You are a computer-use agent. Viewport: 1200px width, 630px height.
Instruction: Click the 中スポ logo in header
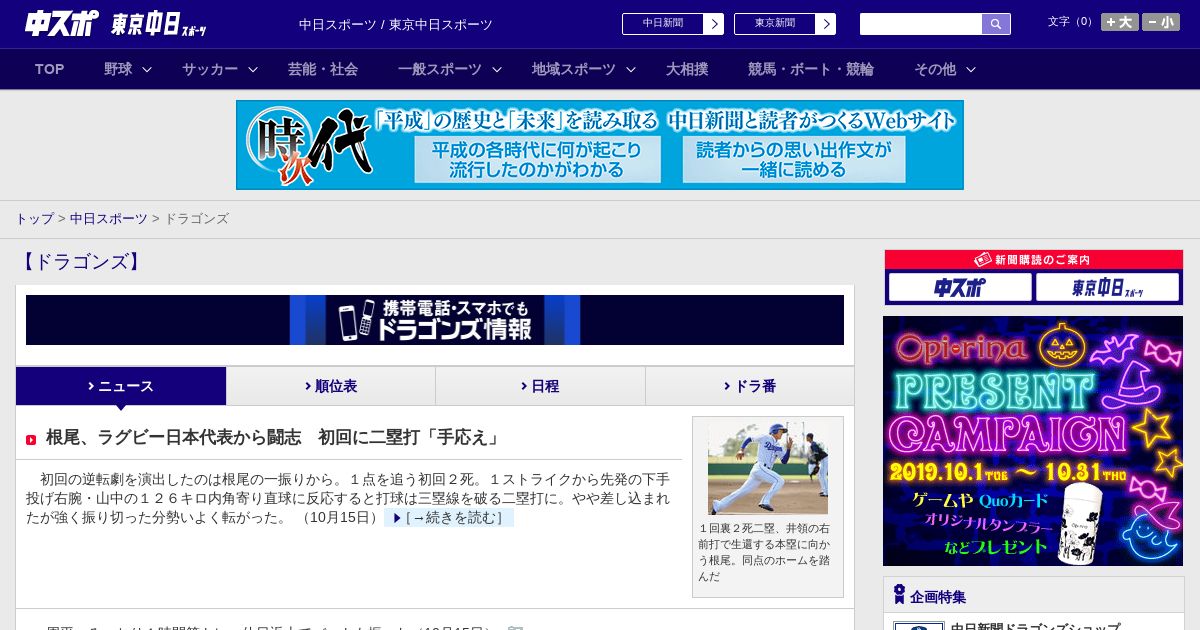tap(62, 24)
